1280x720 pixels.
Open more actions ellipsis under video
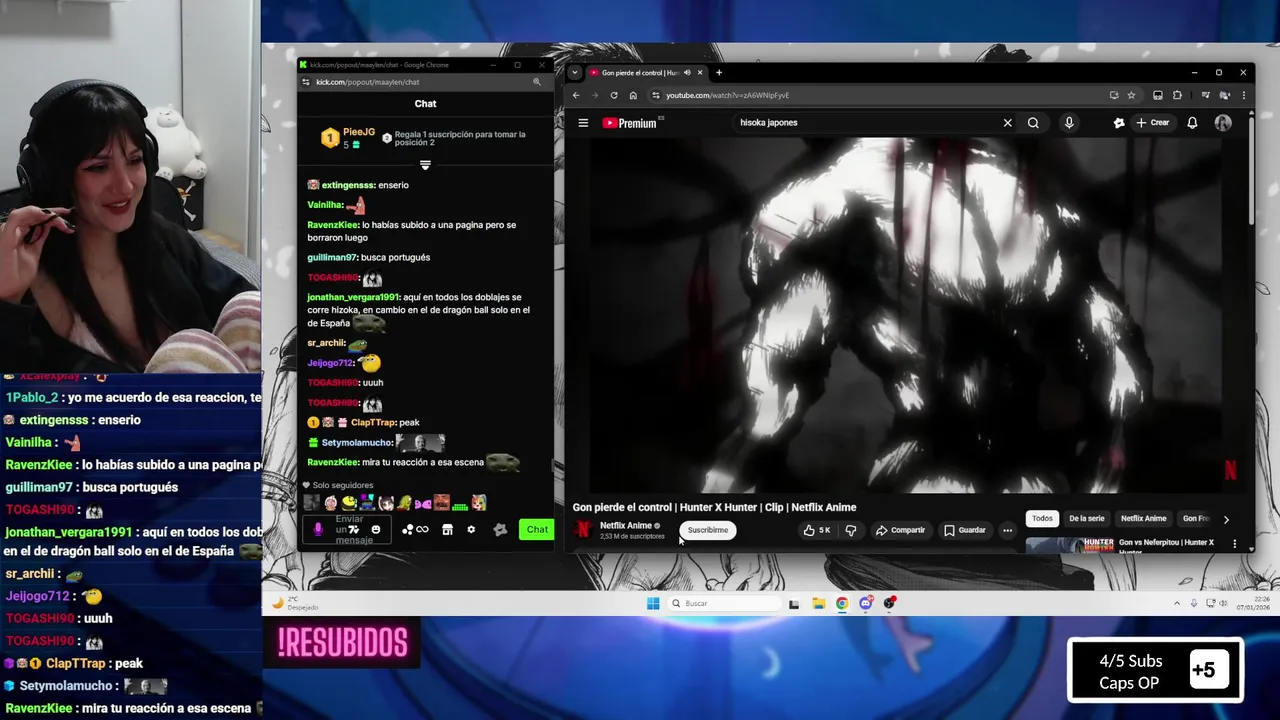point(1008,530)
